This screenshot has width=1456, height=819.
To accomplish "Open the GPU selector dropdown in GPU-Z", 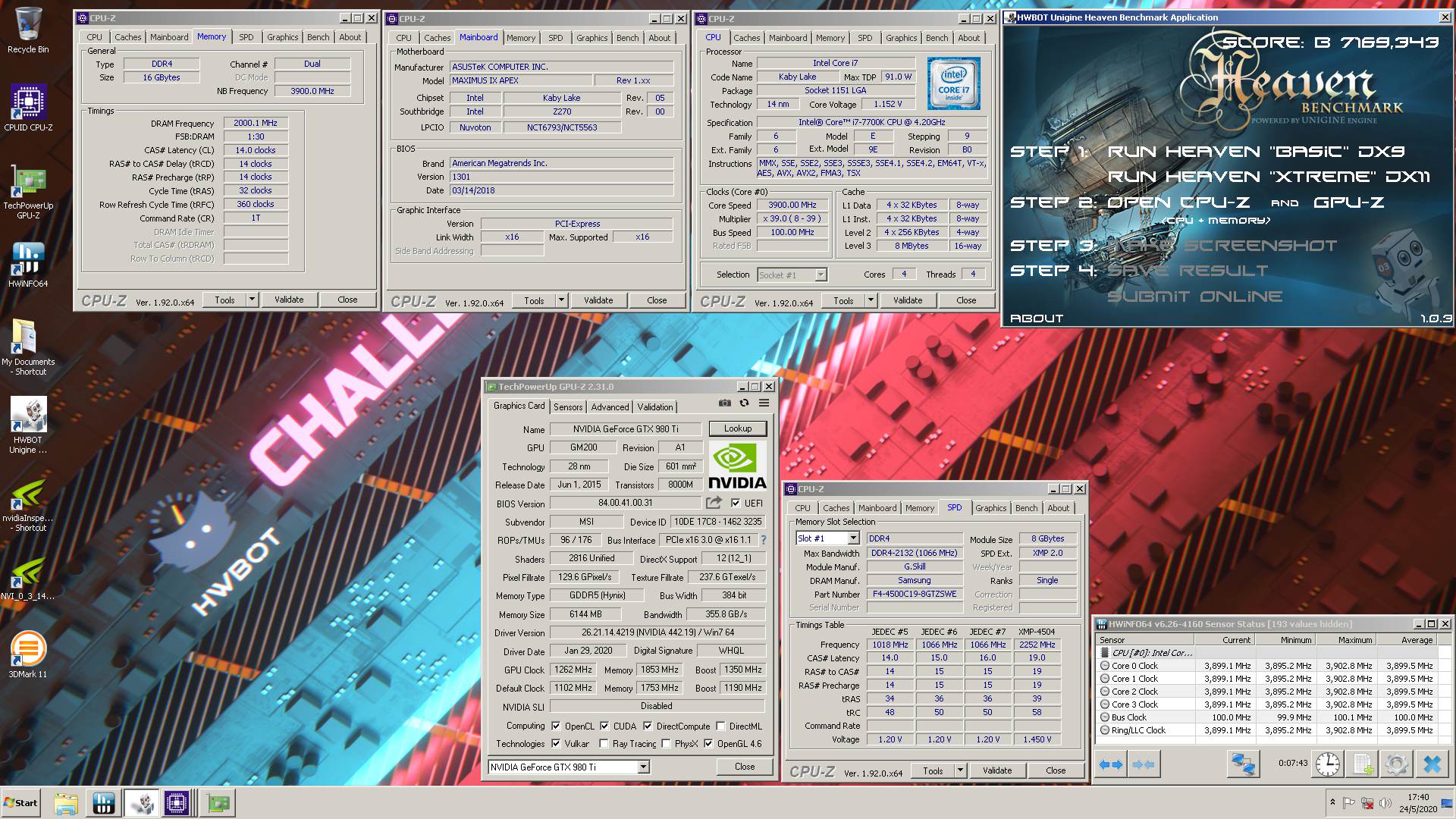I will coord(643,767).
